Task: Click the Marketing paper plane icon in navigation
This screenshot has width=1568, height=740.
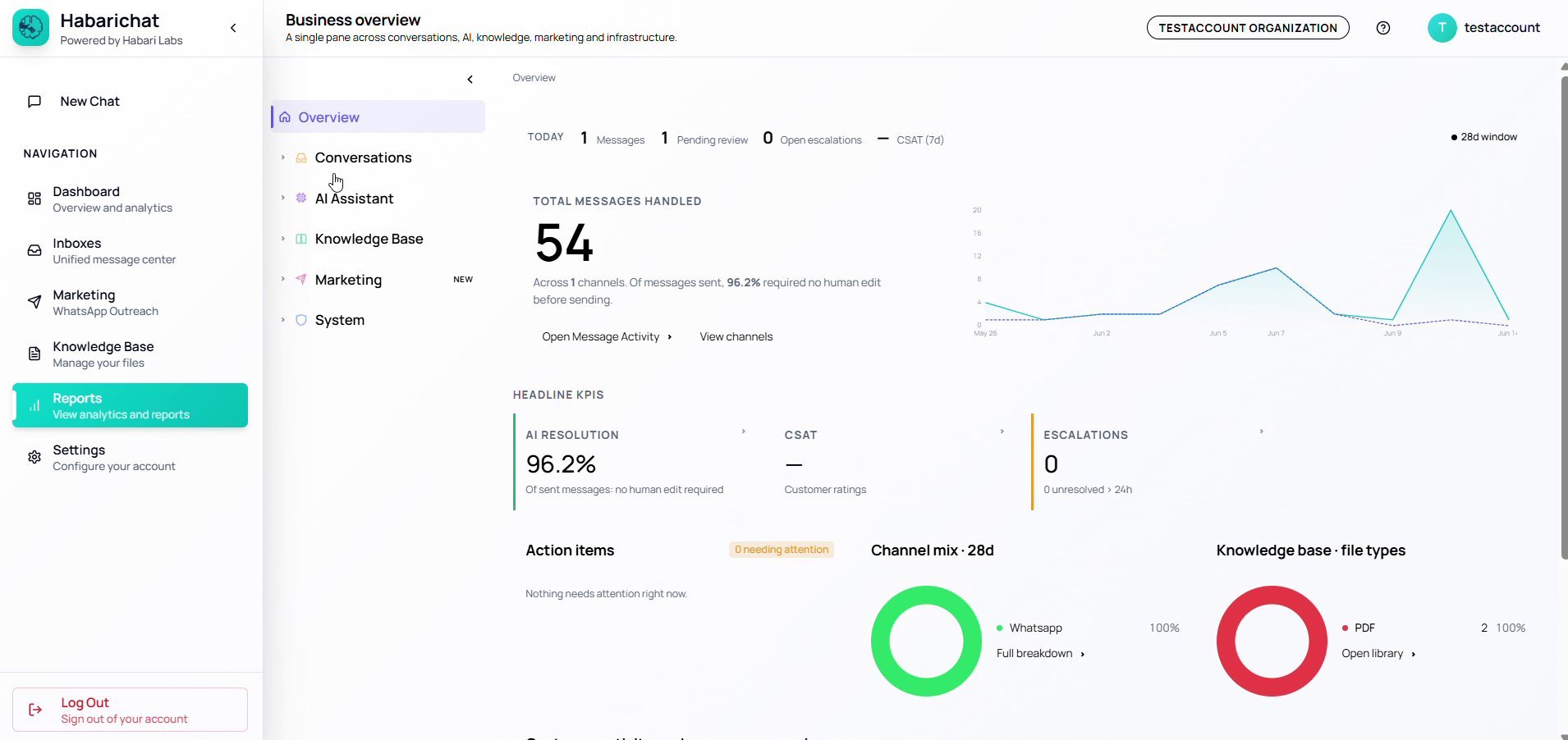Action: (34, 302)
